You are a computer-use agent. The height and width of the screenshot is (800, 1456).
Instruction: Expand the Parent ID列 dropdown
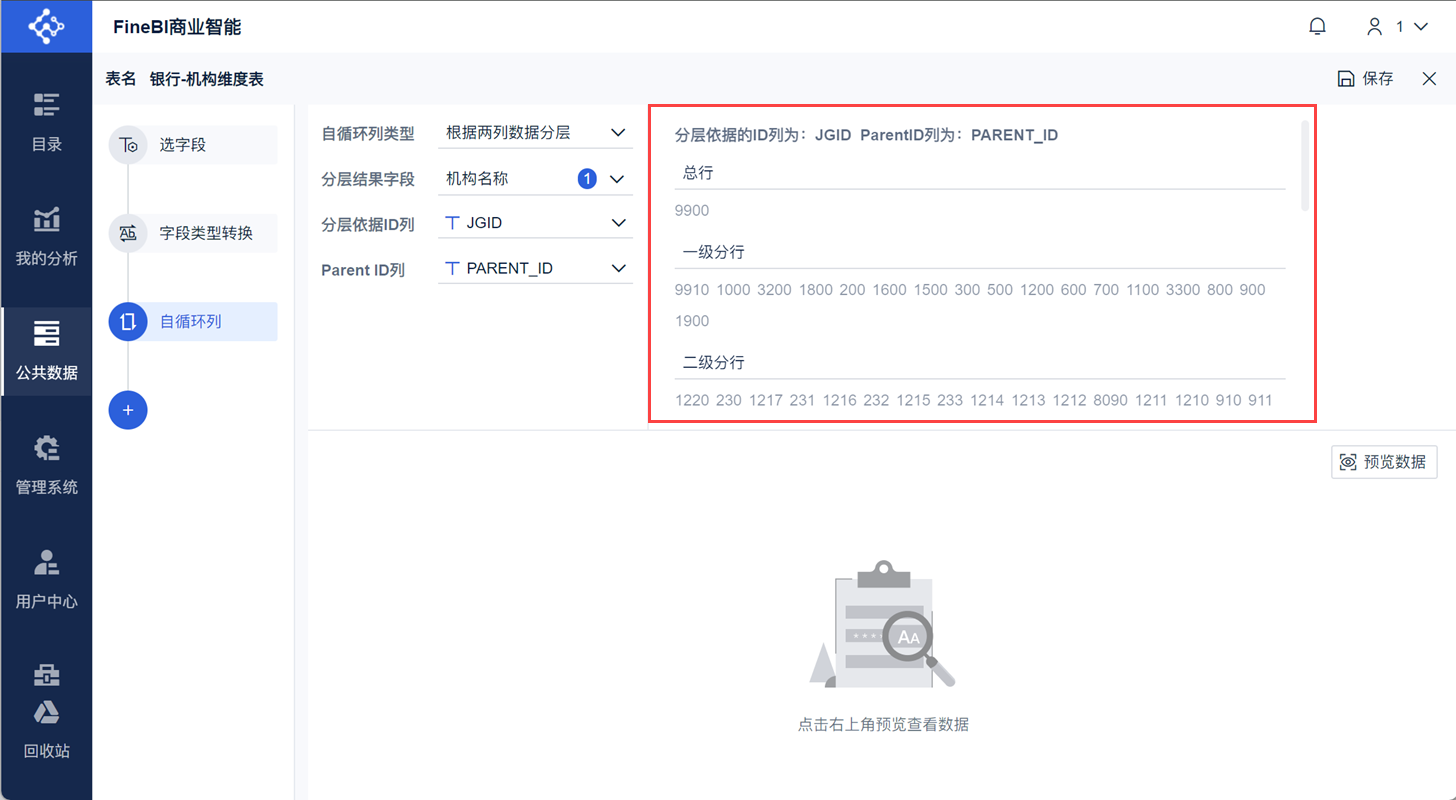(x=535, y=268)
